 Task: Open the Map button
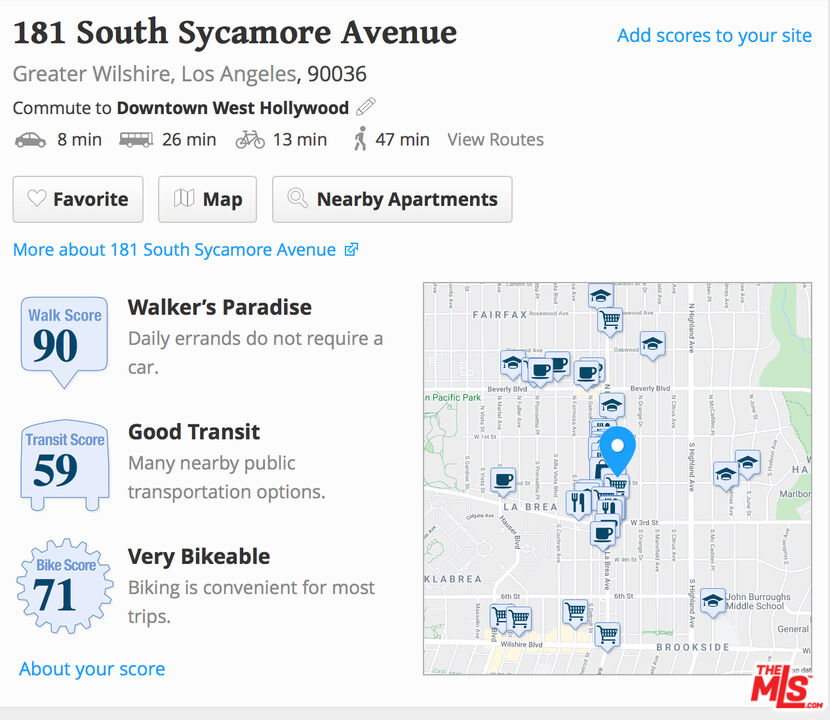(207, 199)
